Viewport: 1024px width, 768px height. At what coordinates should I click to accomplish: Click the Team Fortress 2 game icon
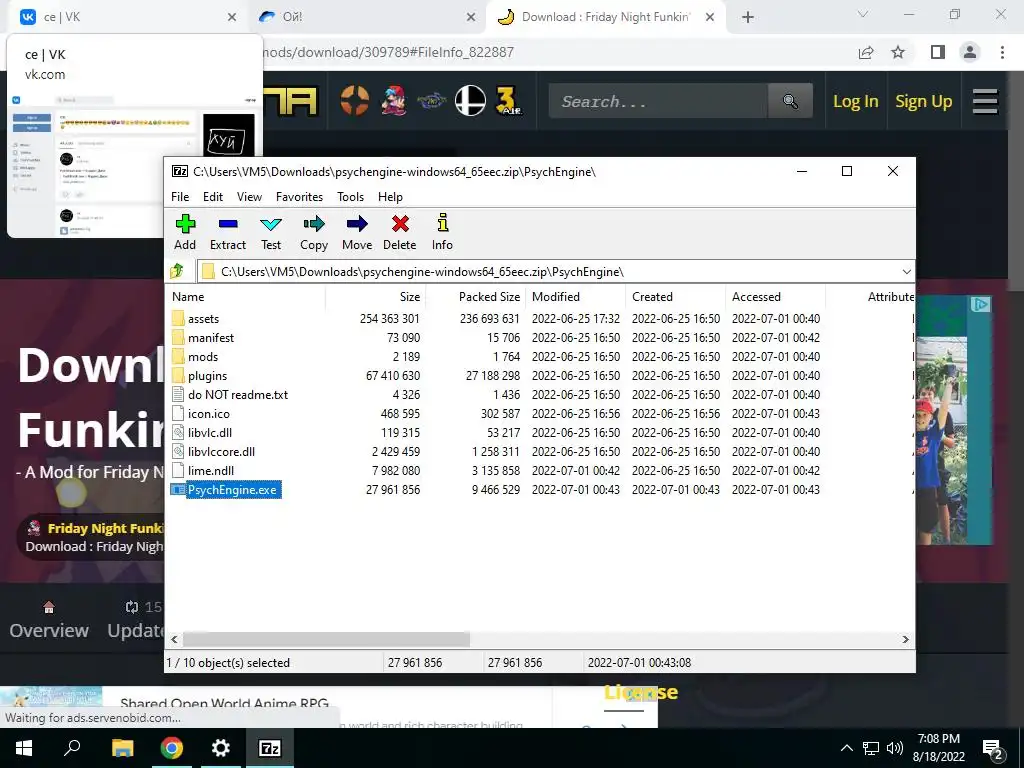click(x=355, y=101)
